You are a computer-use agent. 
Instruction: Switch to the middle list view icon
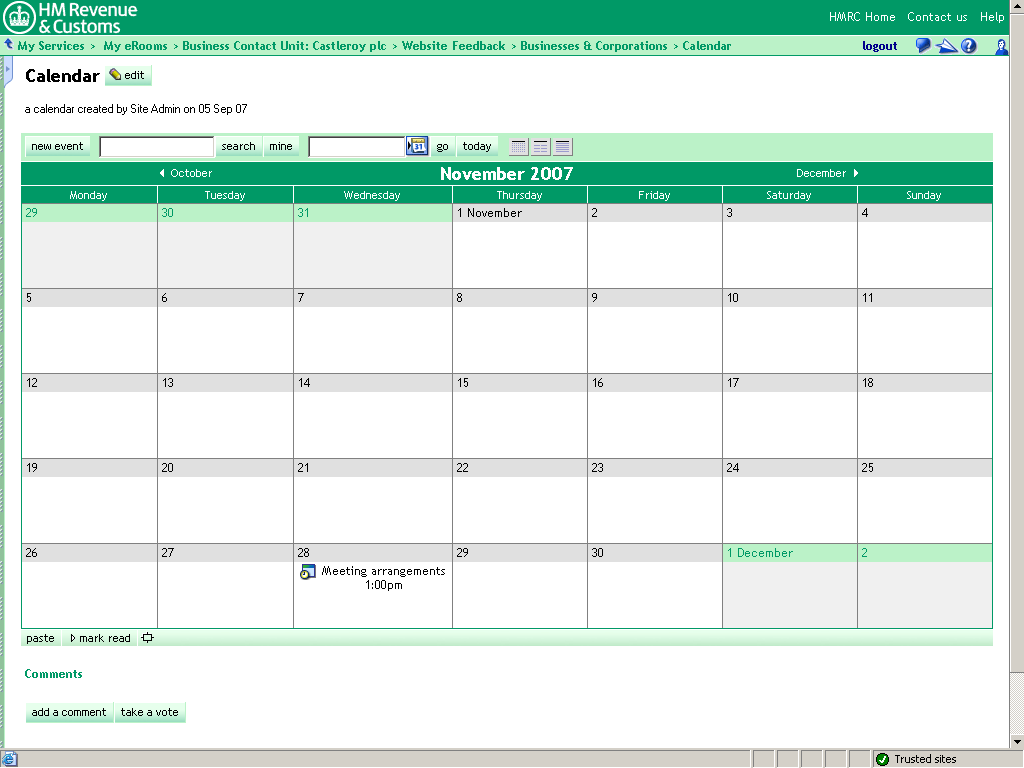click(541, 147)
